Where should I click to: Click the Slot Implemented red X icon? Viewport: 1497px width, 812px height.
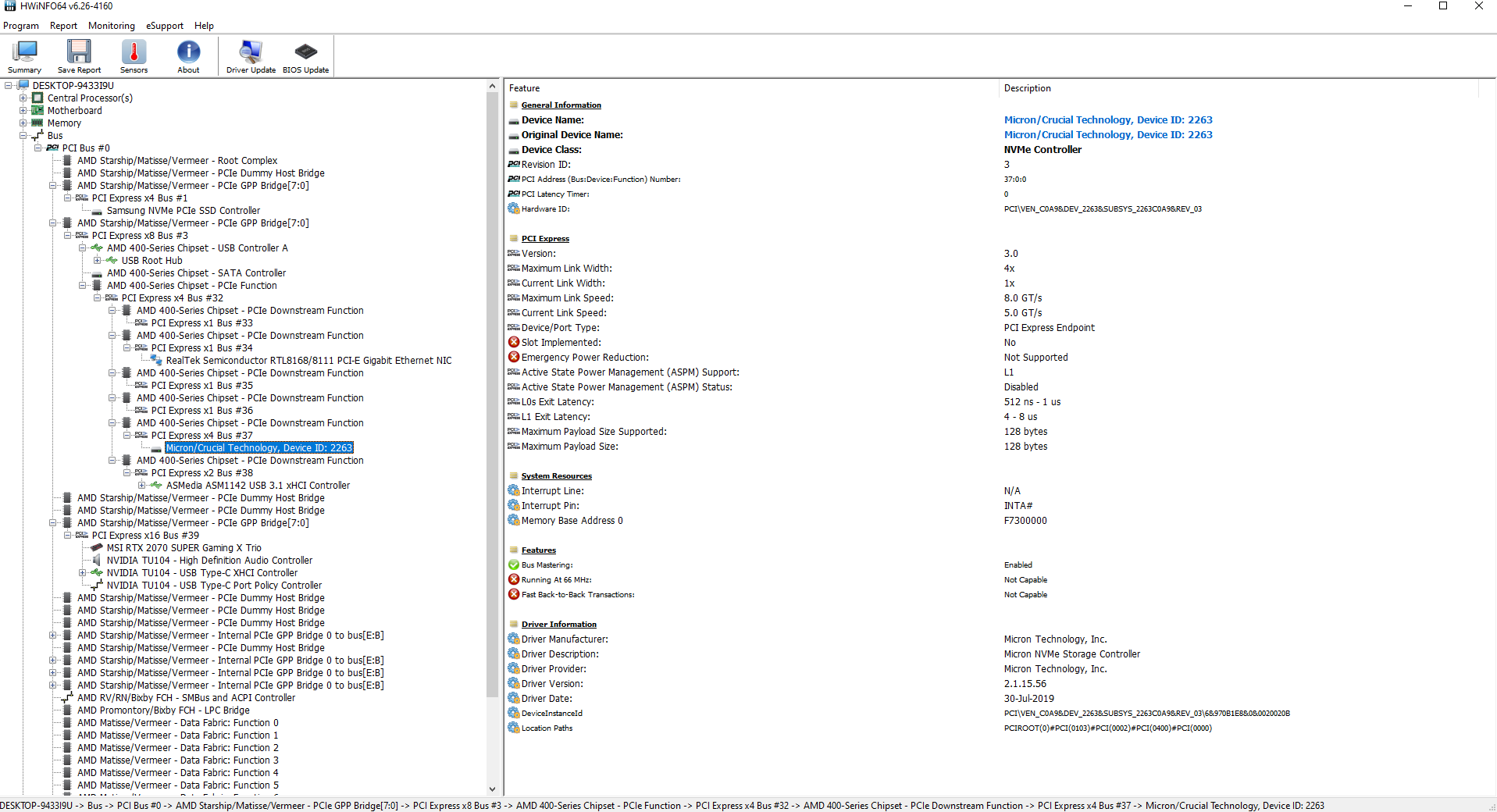click(514, 342)
